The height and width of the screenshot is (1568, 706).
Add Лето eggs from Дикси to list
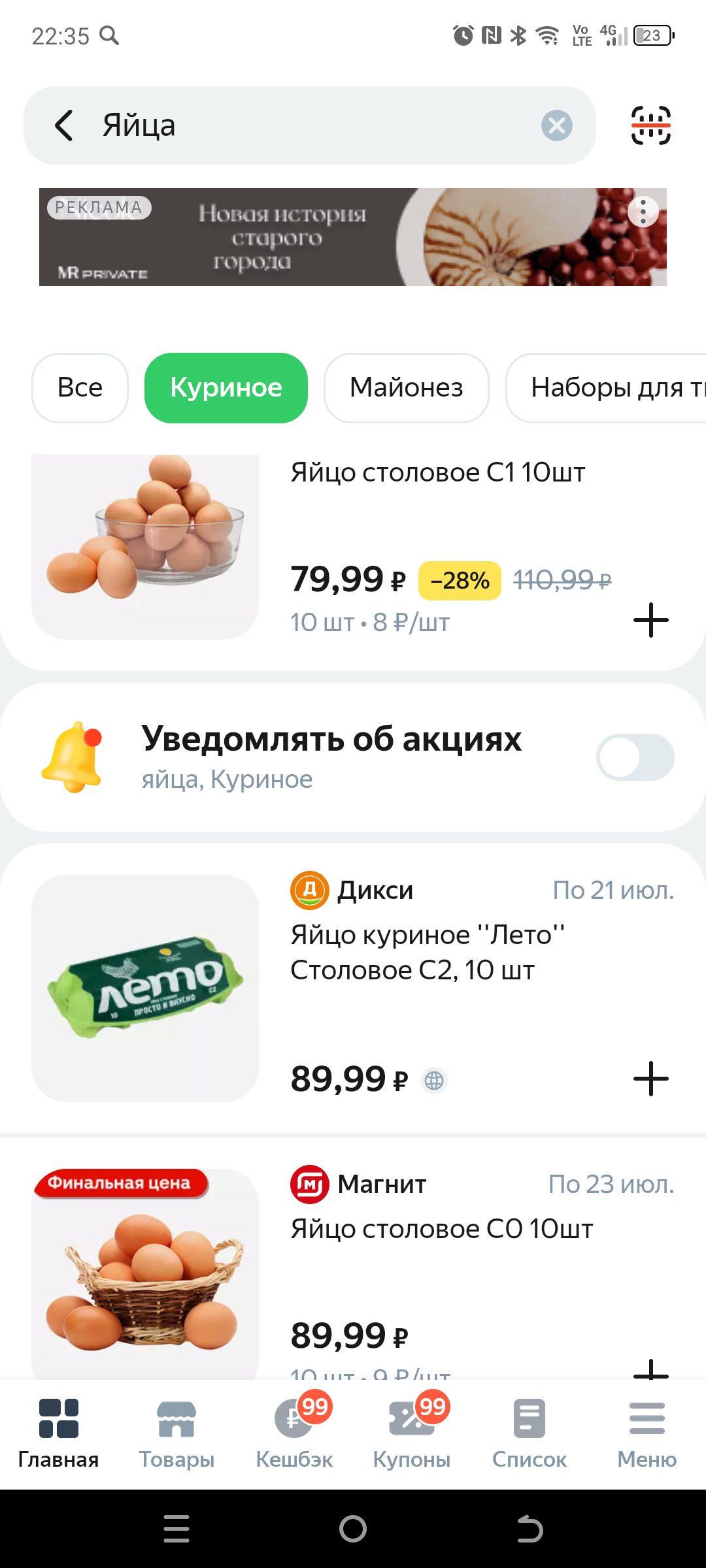(651, 1079)
